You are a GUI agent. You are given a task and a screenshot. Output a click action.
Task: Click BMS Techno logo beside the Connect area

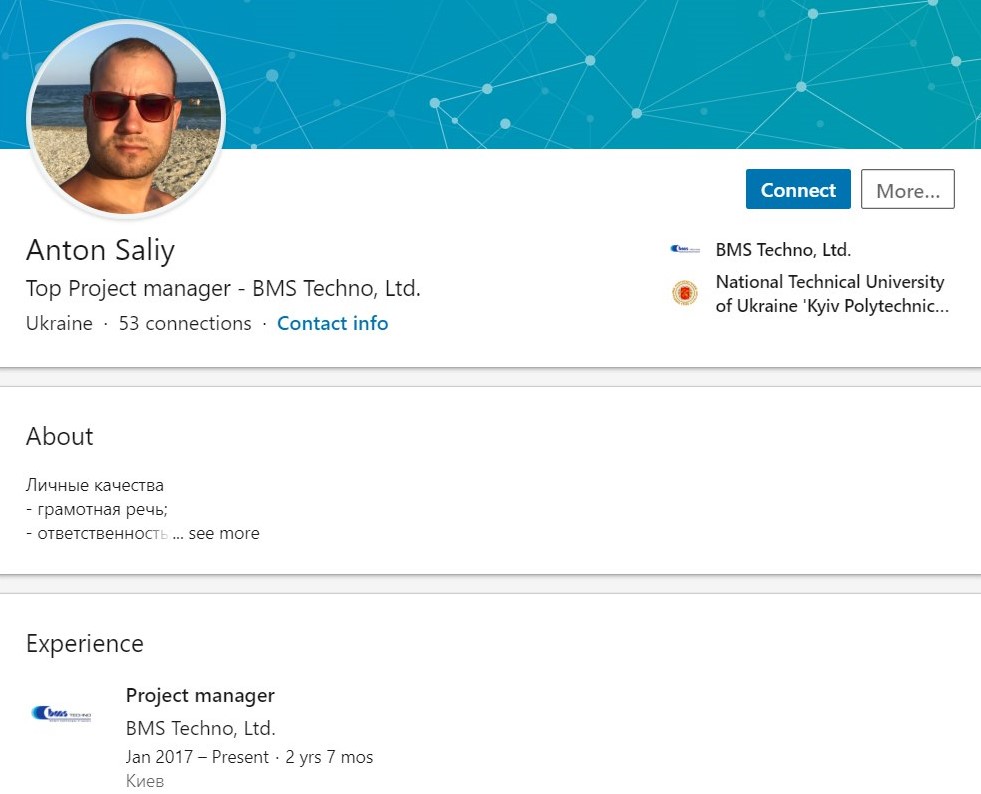[x=685, y=250]
